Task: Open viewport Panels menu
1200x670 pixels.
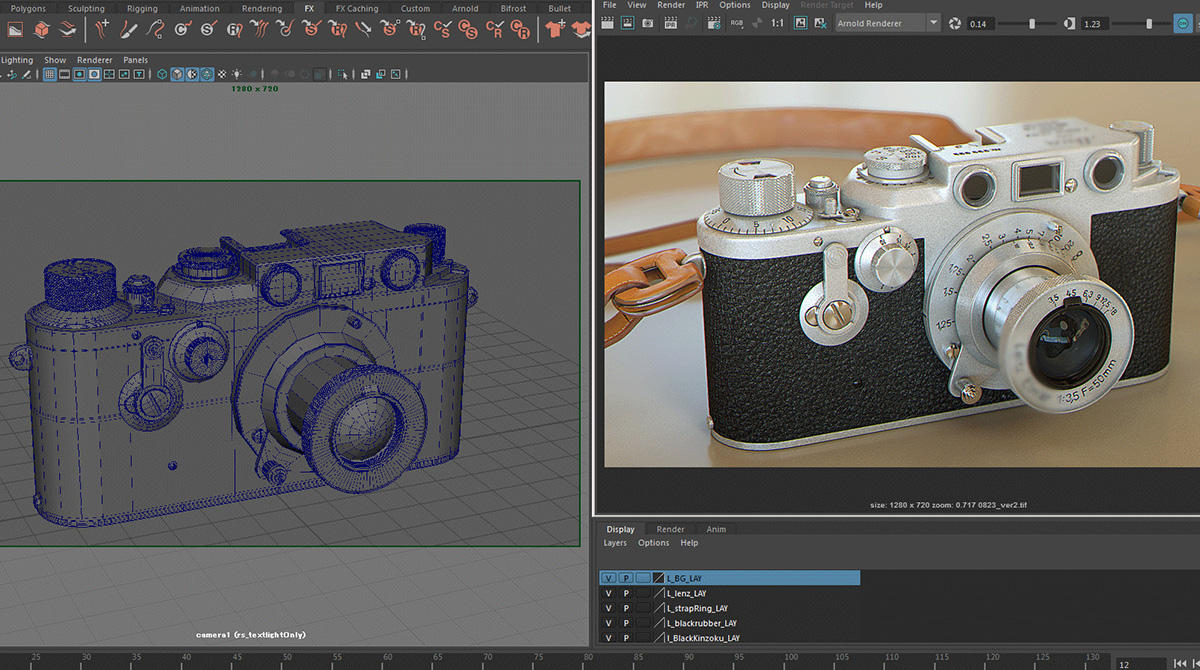Action: [x=135, y=60]
